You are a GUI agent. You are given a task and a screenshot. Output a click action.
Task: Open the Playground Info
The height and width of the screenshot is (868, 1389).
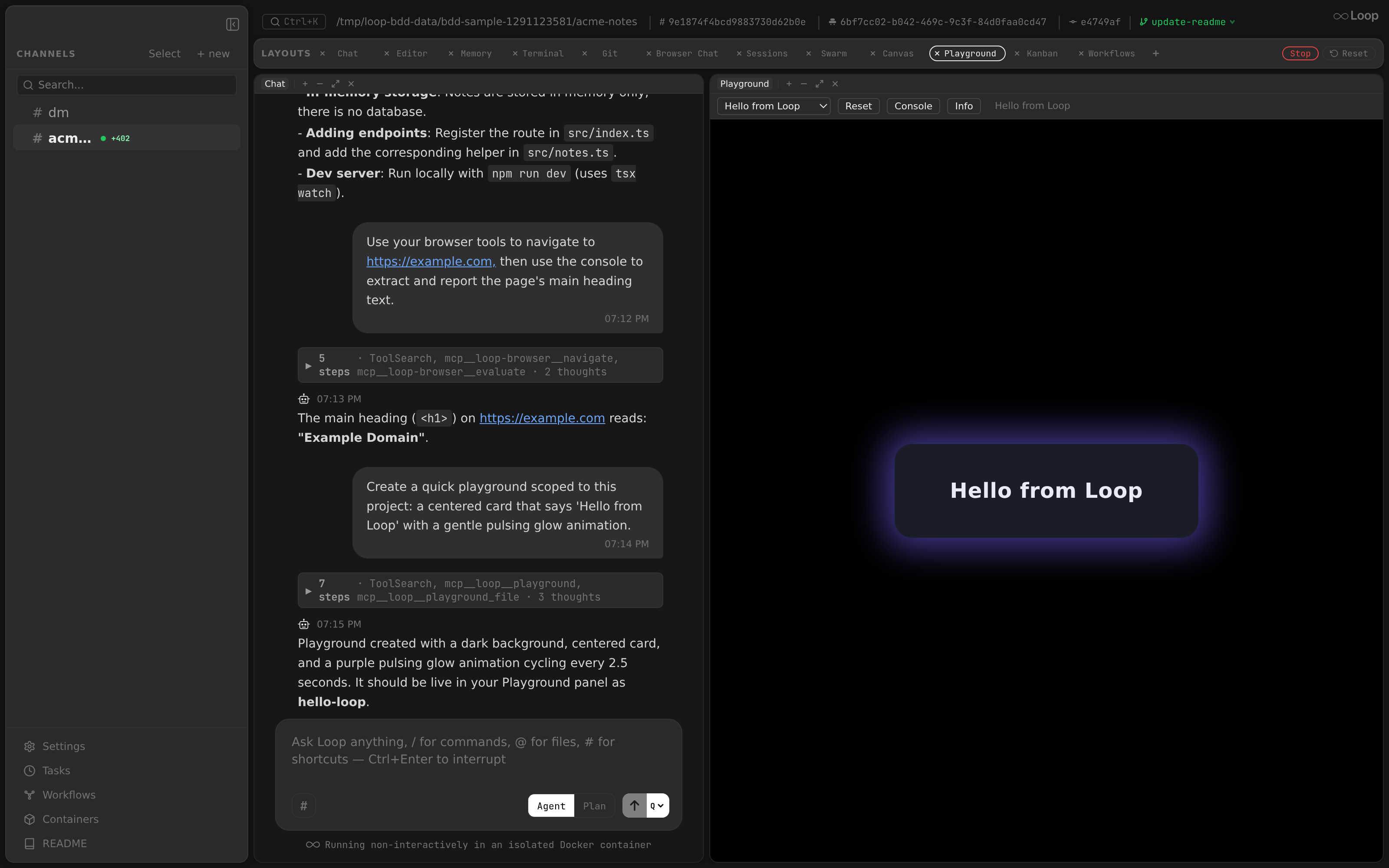coord(963,106)
